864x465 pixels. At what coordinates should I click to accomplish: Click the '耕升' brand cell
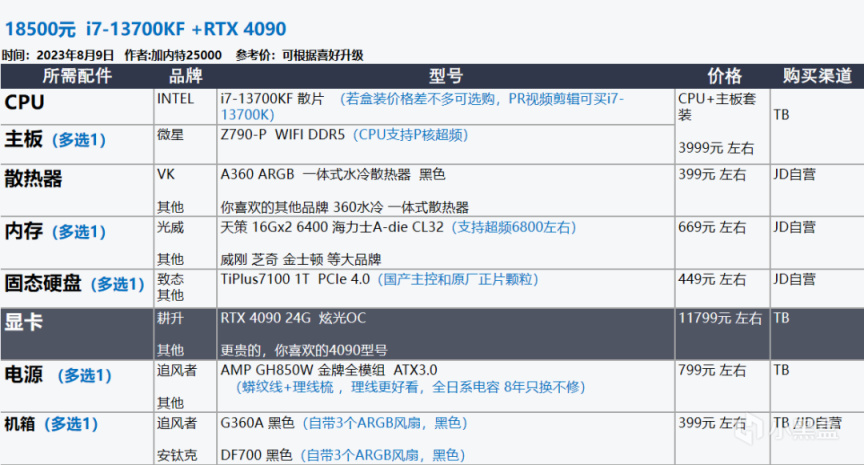pos(170,318)
